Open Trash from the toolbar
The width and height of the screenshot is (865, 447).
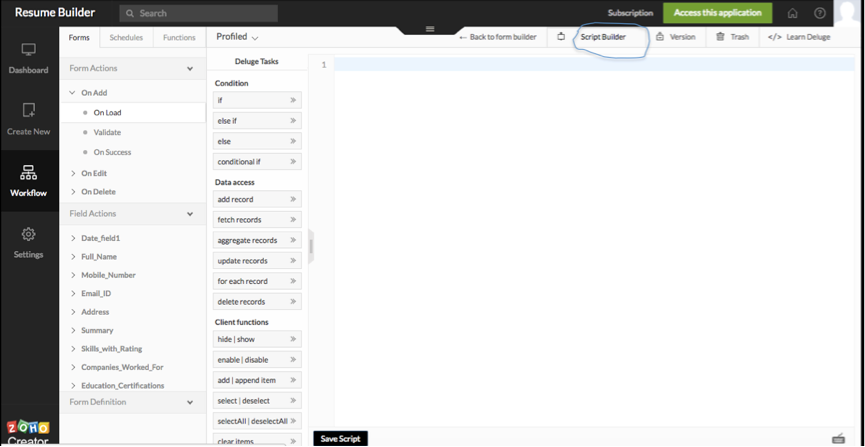(x=732, y=37)
